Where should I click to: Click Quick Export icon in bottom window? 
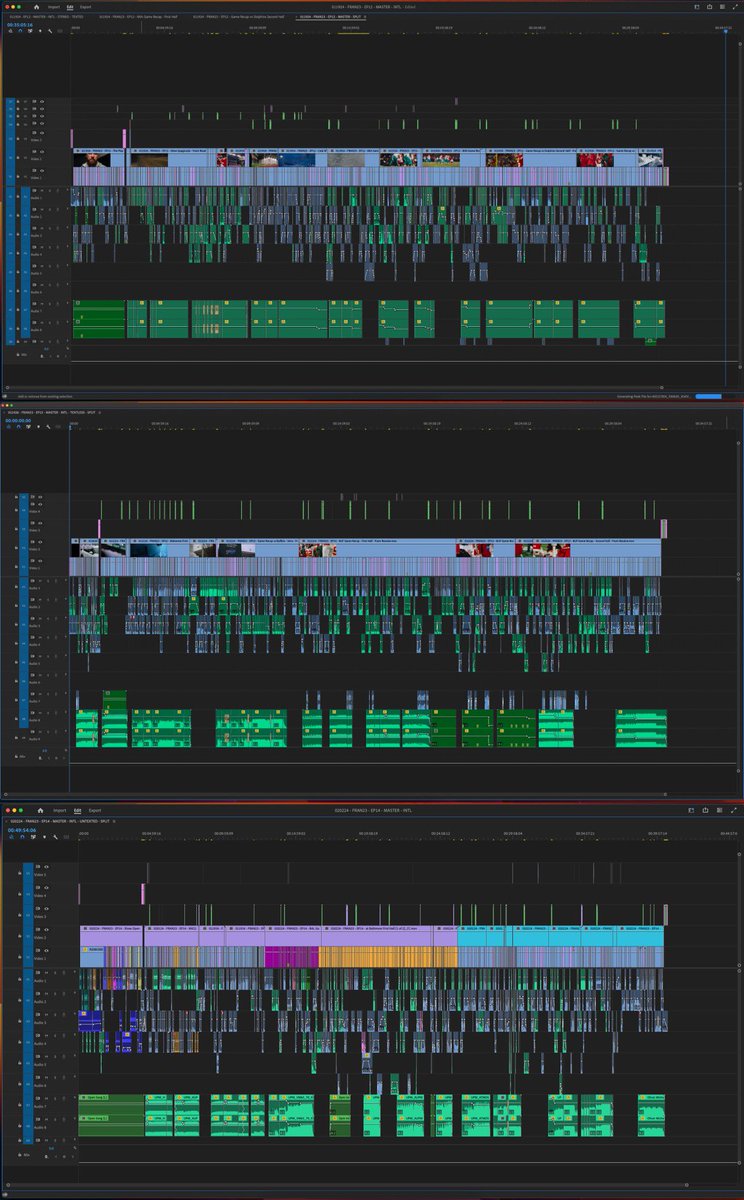coord(705,810)
